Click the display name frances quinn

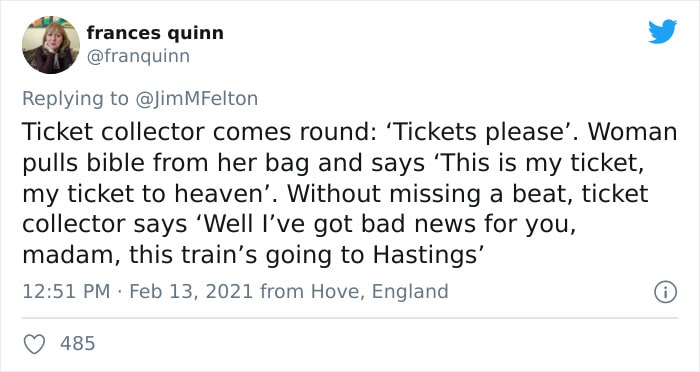tap(155, 33)
